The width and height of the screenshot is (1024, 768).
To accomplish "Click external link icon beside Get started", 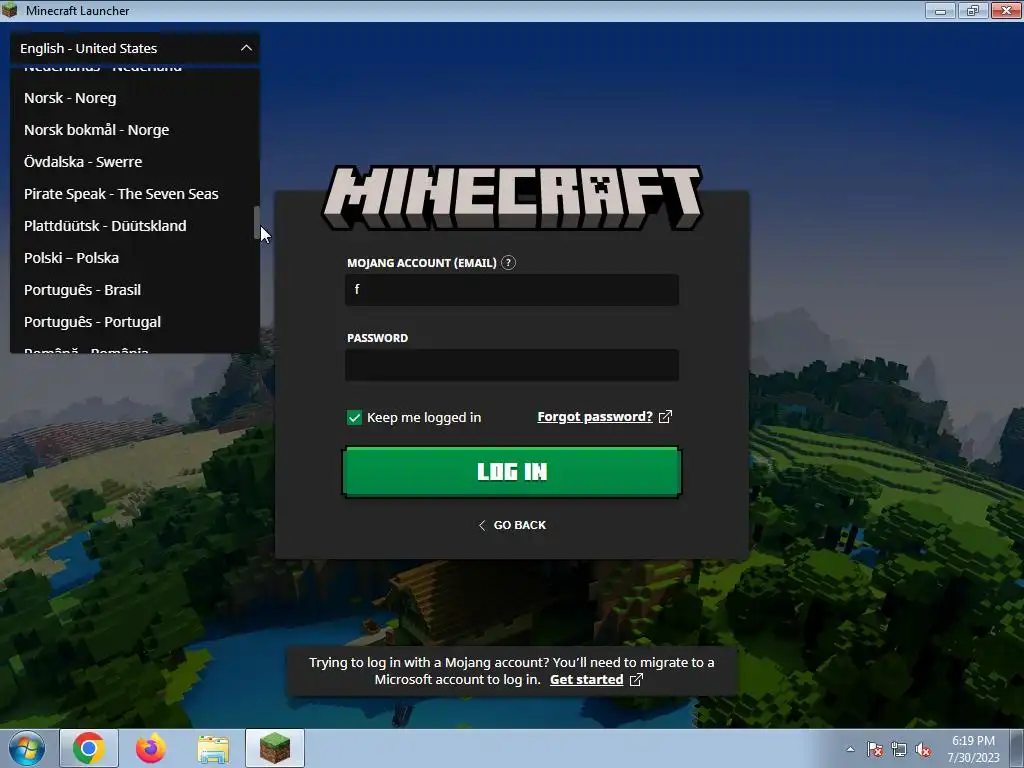I will pyautogui.click(x=636, y=679).
